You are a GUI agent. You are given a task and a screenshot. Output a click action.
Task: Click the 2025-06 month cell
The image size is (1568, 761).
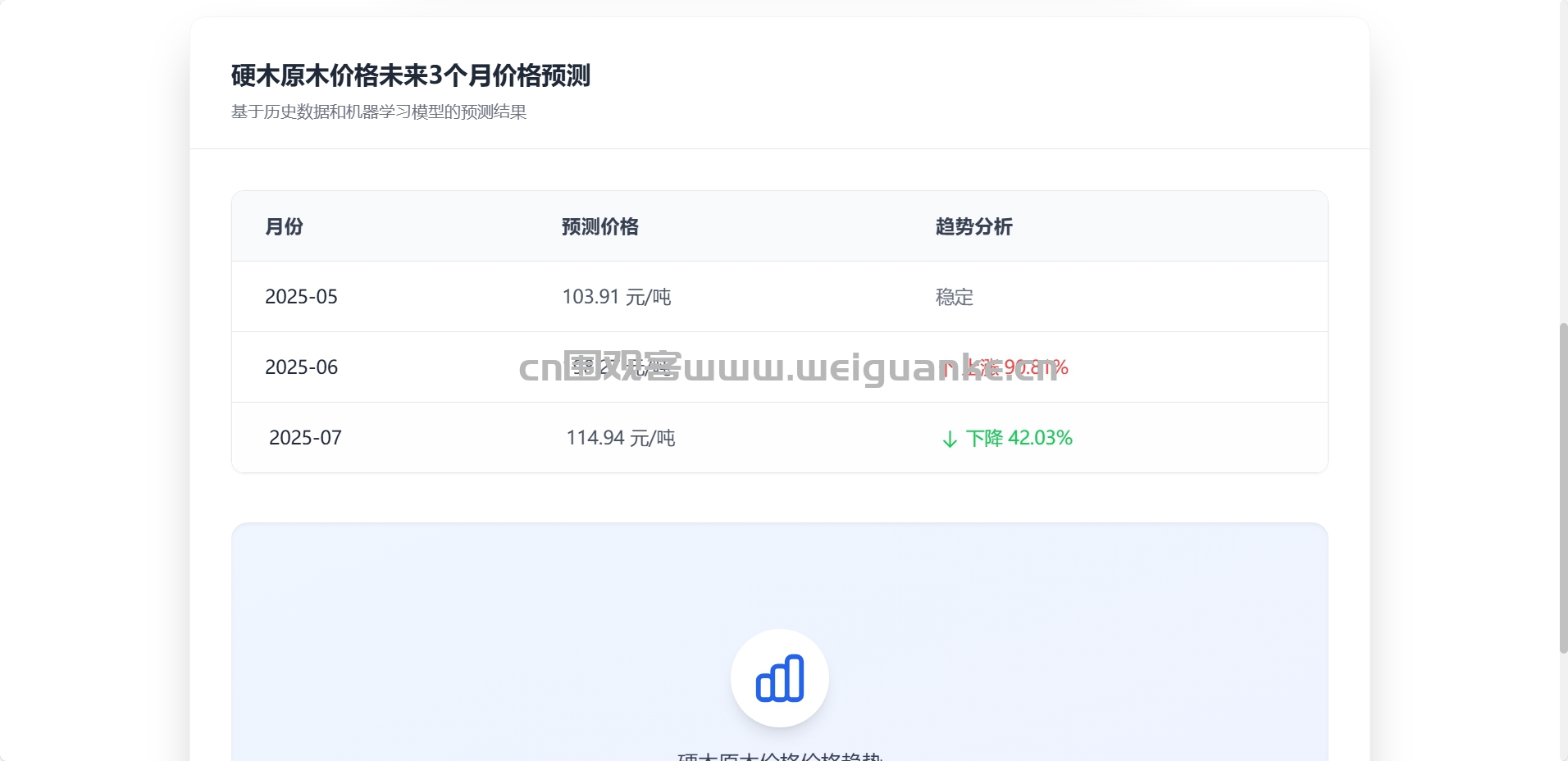tap(301, 367)
